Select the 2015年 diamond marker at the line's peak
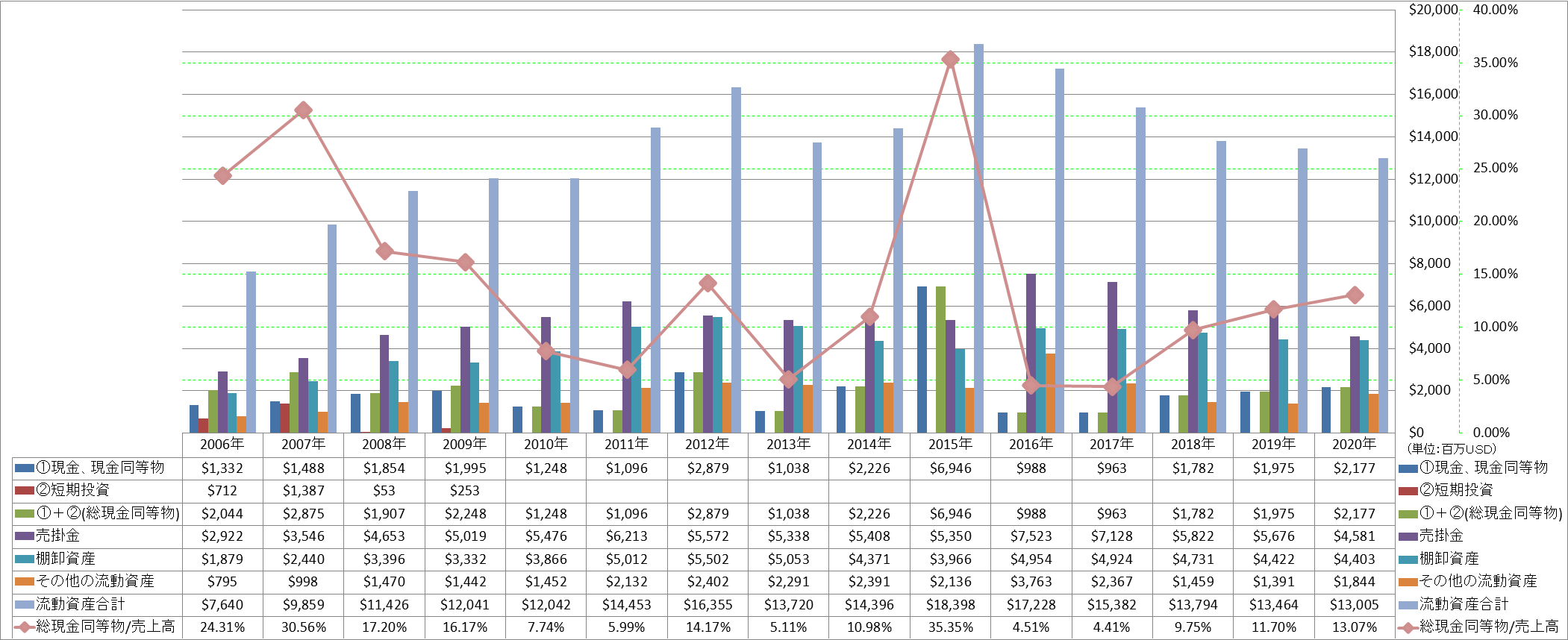Screen dimensions: 1568x640 (x=950, y=59)
